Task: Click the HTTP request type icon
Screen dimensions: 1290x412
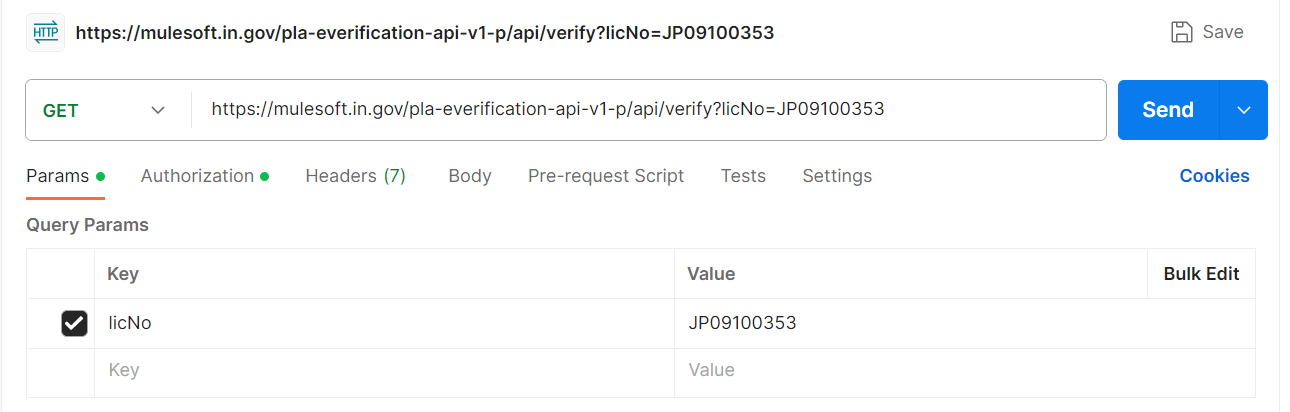Action: click(x=46, y=32)
